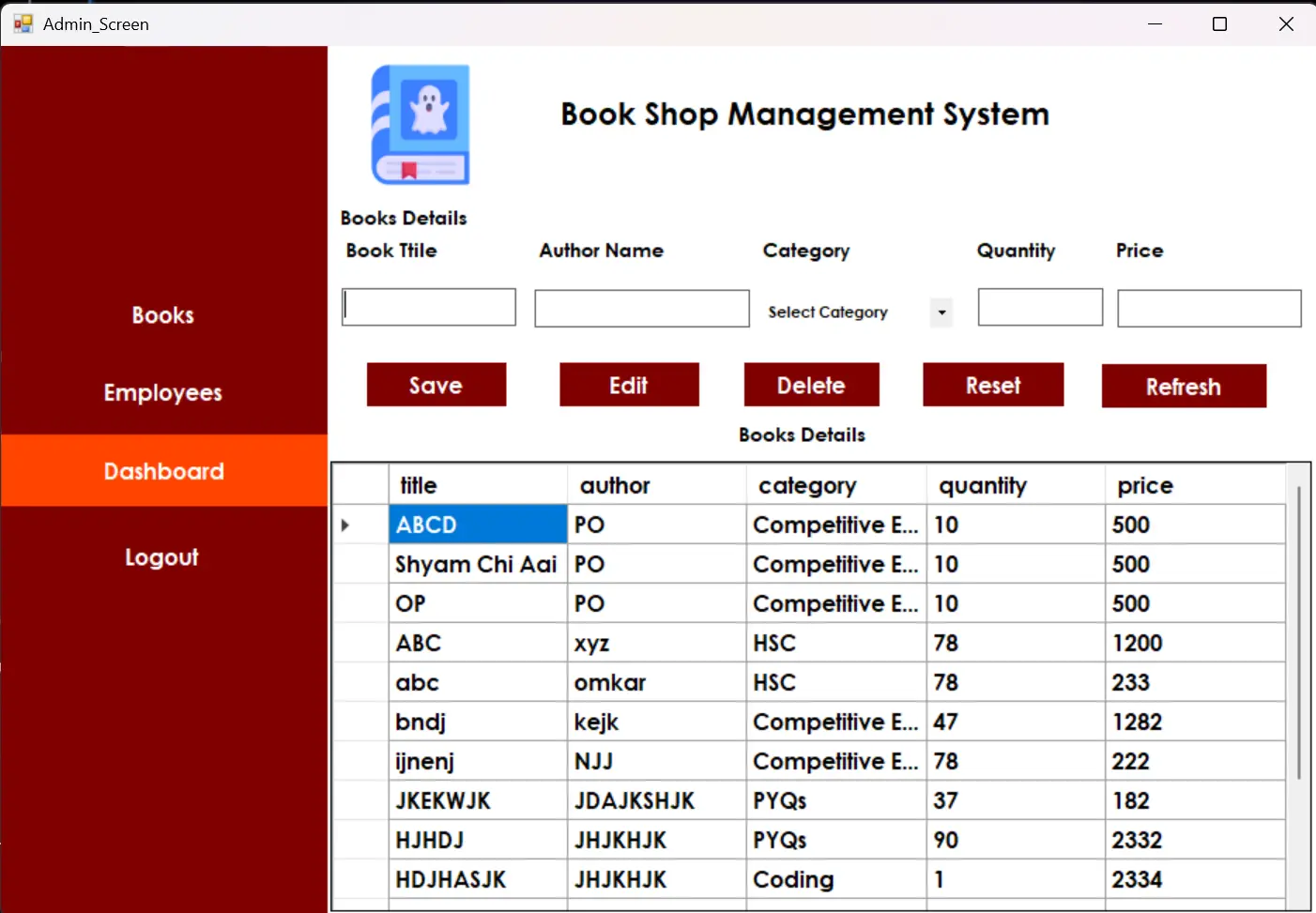Click the Admin_Screen window title icon
Viewport: 1316px width, 913px height.
[23, 23]
